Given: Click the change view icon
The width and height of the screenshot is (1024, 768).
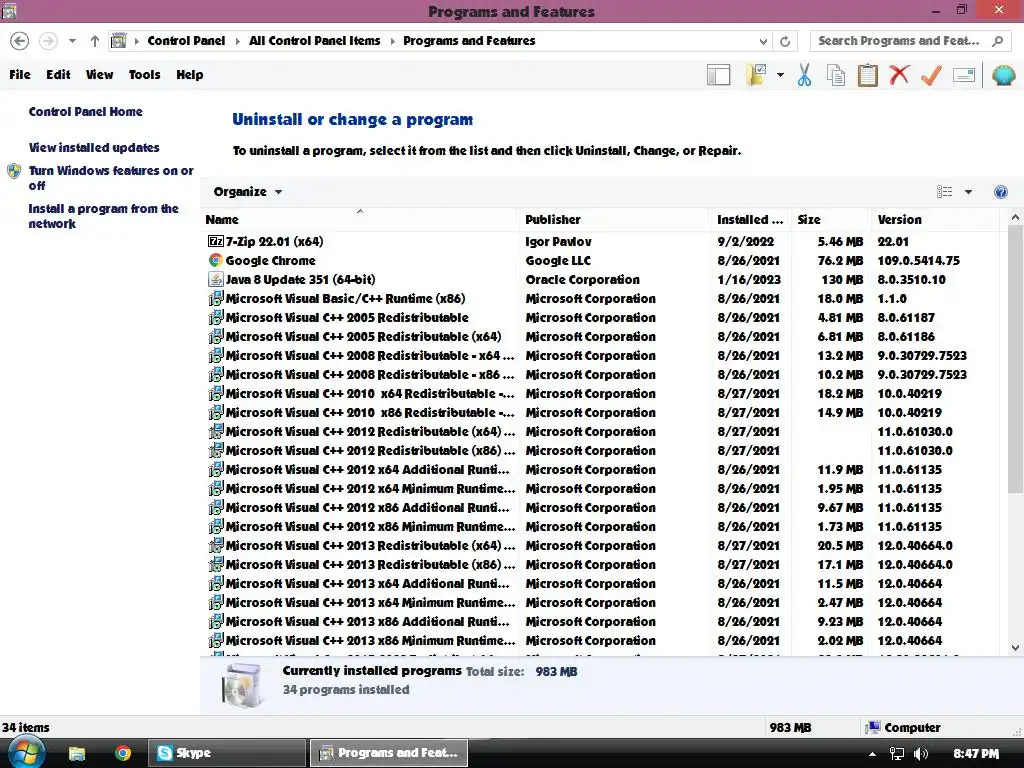Looking at the screenshot, I should pos(944,191).
